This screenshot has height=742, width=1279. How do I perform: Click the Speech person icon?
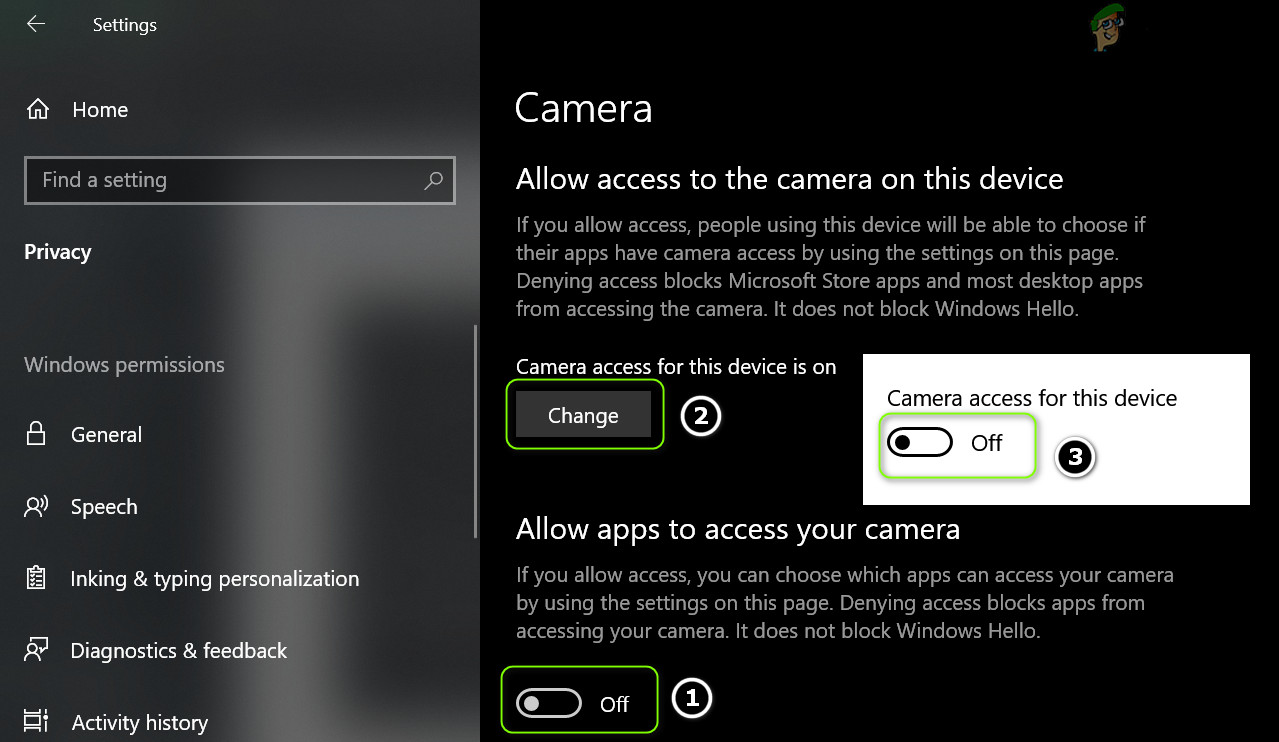click(36, 507)
